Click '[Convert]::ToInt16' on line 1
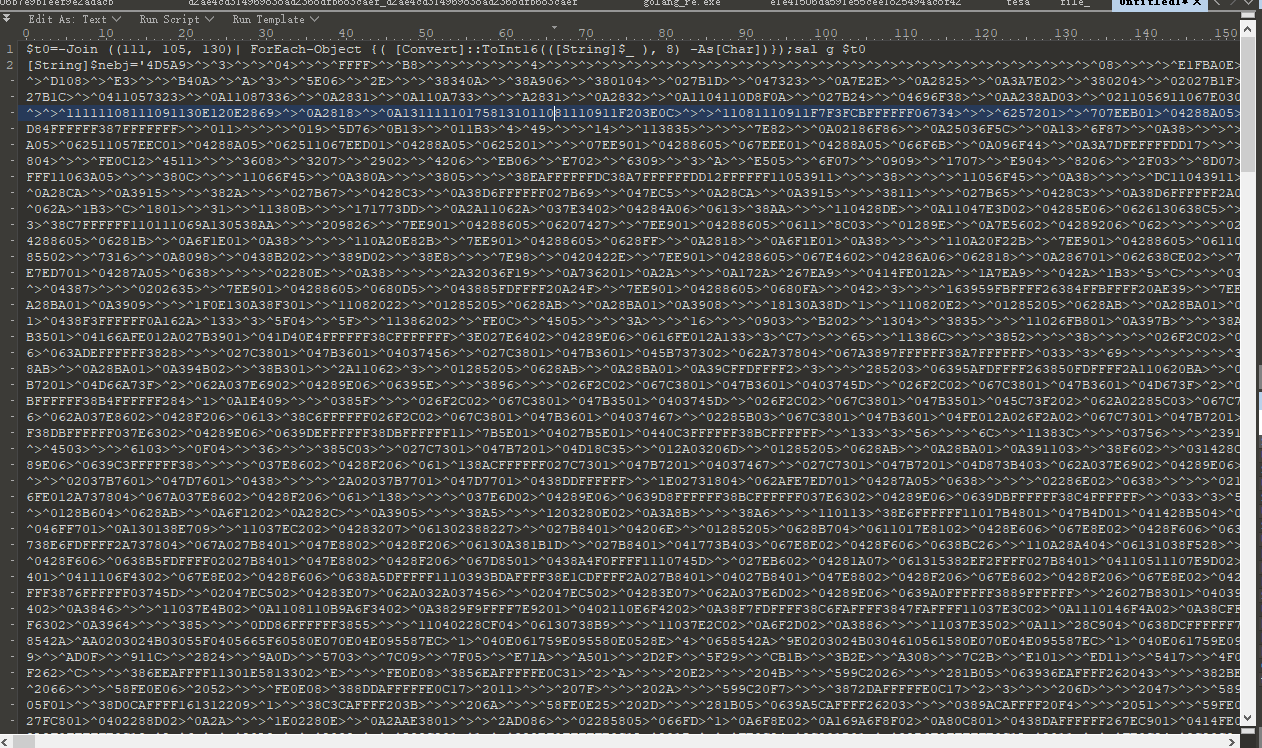Image resolution: width=1262 pixels, height=748 pixels. click(467, 49)
